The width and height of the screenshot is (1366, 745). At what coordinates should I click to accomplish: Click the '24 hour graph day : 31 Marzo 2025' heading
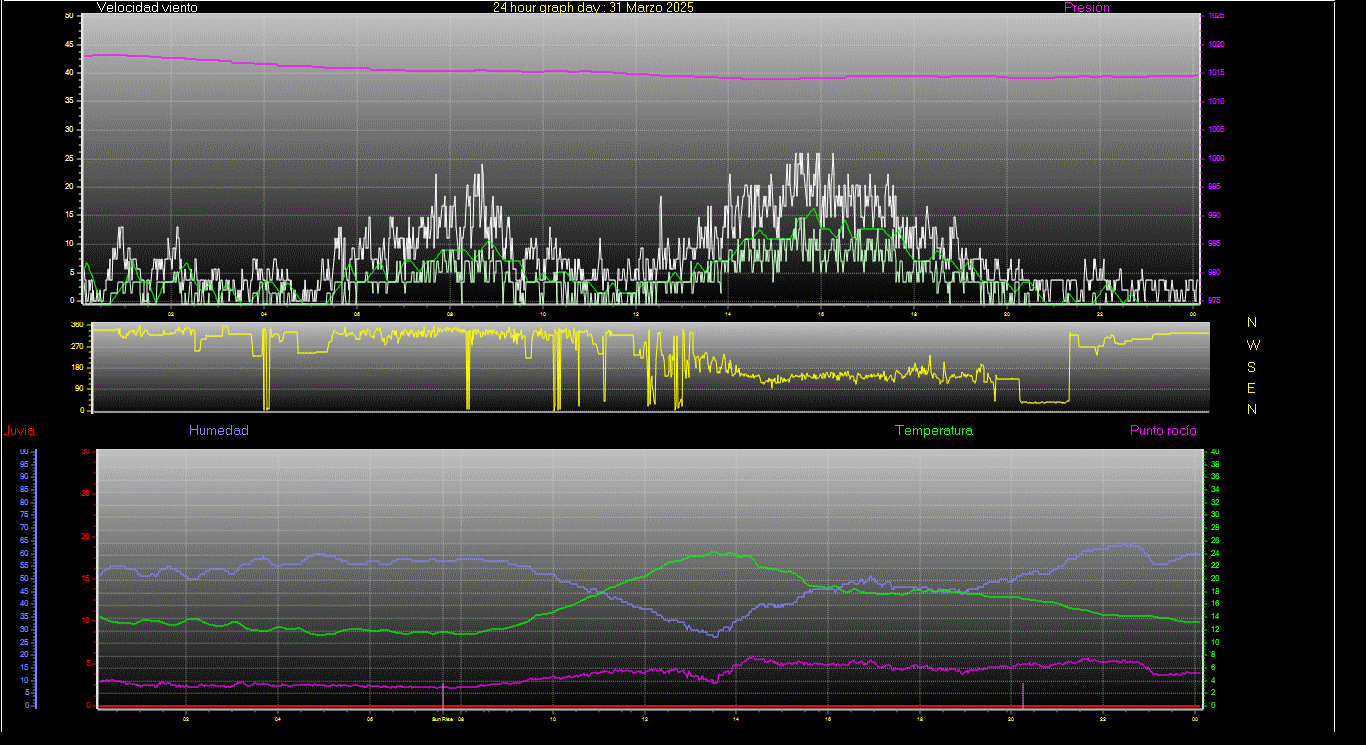tap(593, 7)
